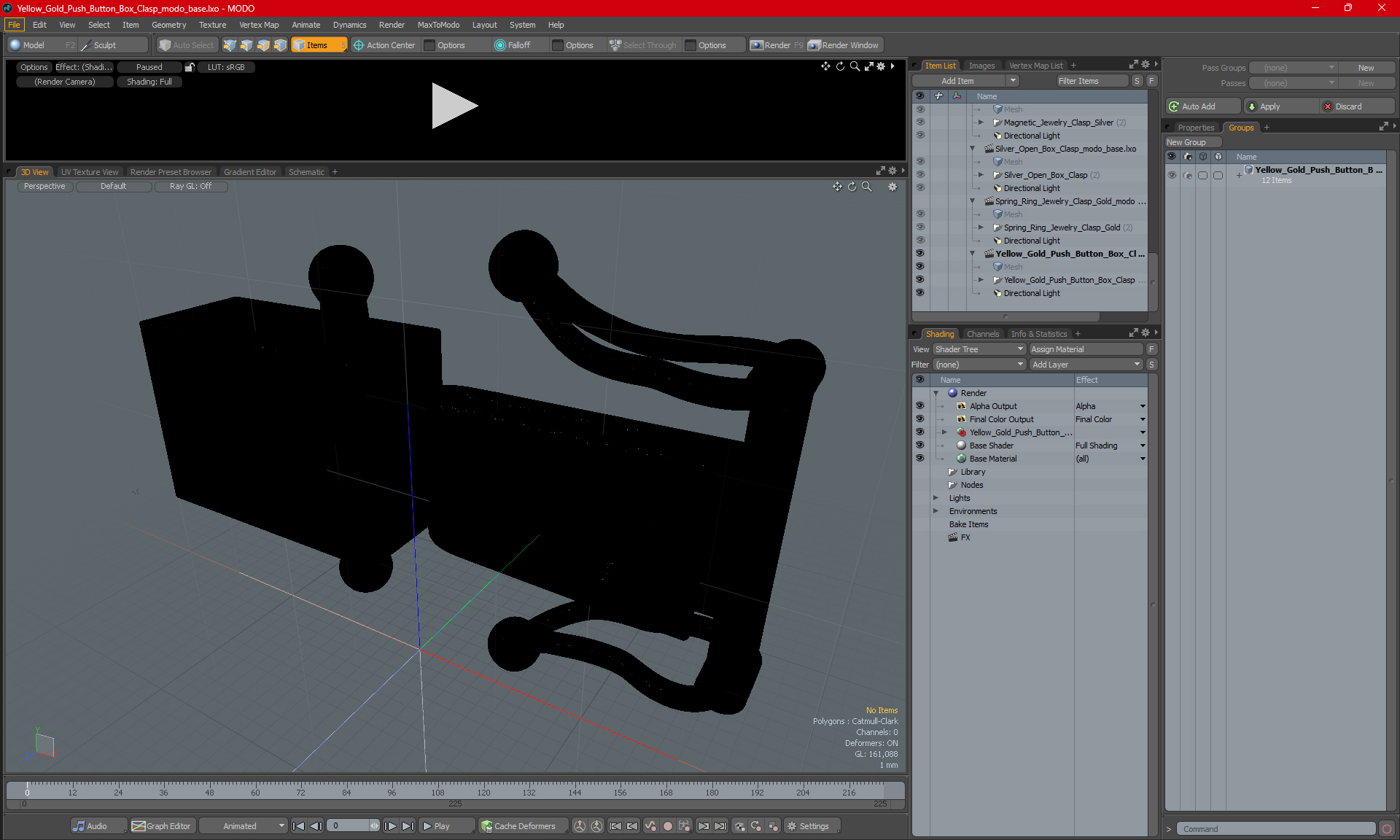Expand the Spring_Ring_Jewelry_Clasp_Gold item
The width and height of the screenshot is (1400, 840).
point(981,227)
